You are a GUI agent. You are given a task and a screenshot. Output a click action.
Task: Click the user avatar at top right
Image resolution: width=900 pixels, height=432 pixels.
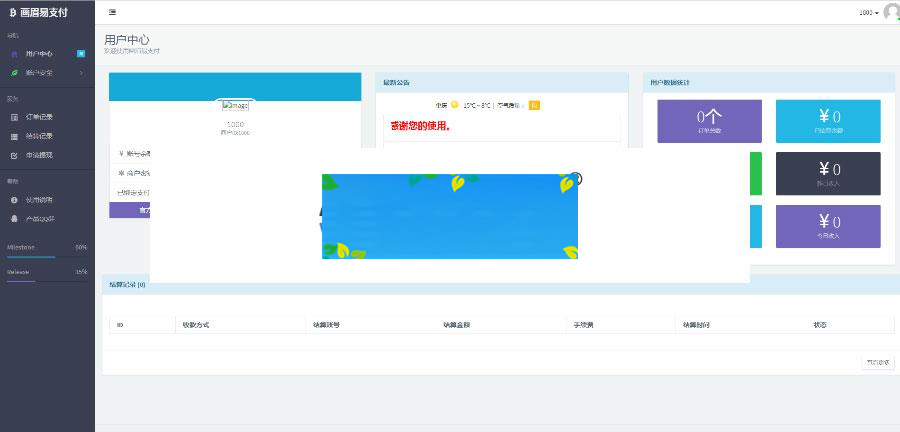coord(890,12)
